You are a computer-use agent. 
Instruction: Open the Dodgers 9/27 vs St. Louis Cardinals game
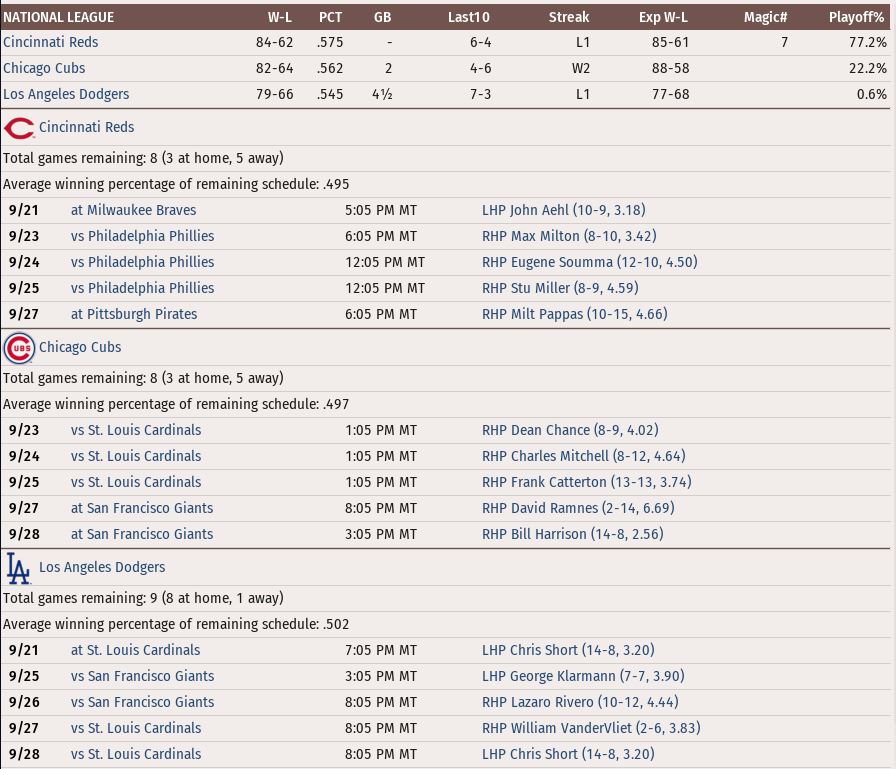(136, 728)
